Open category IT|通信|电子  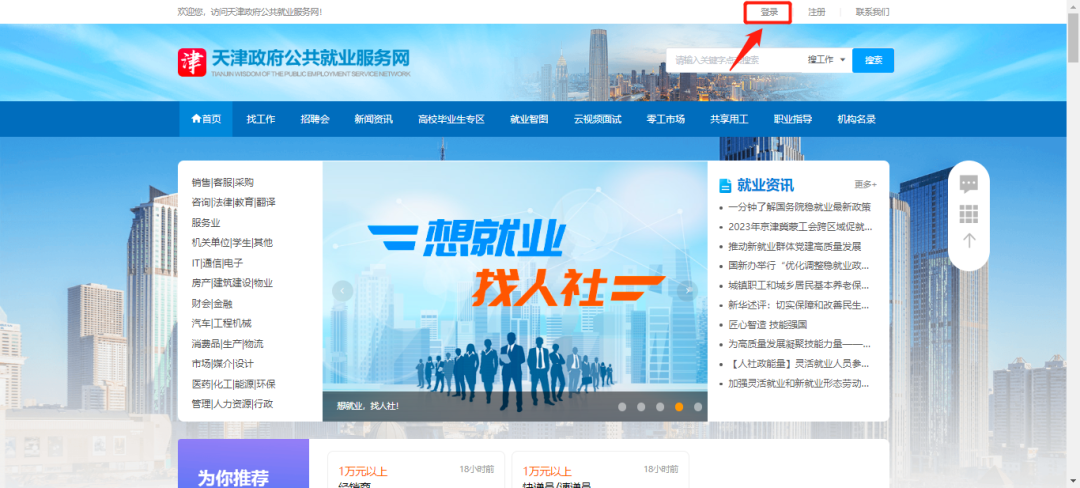click(x=217, y=263)
